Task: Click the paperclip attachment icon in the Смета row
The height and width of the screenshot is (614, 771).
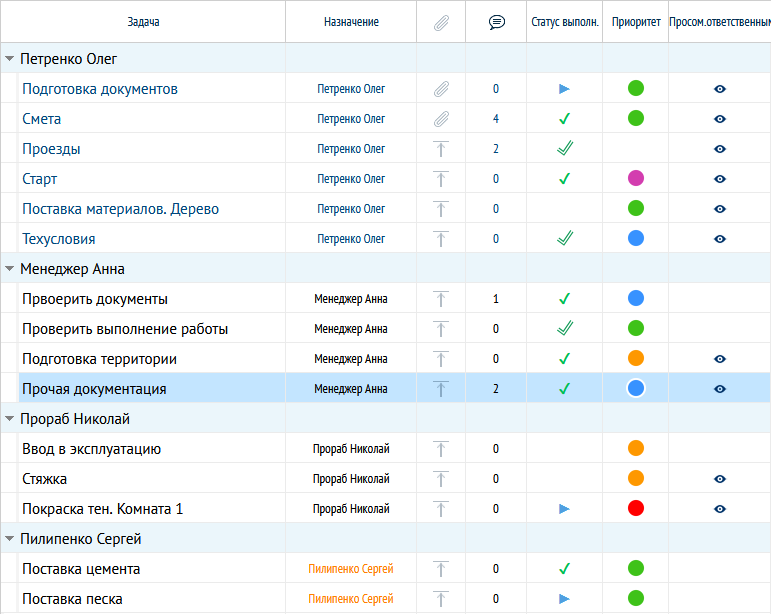Action: click(x=441, y=119)
